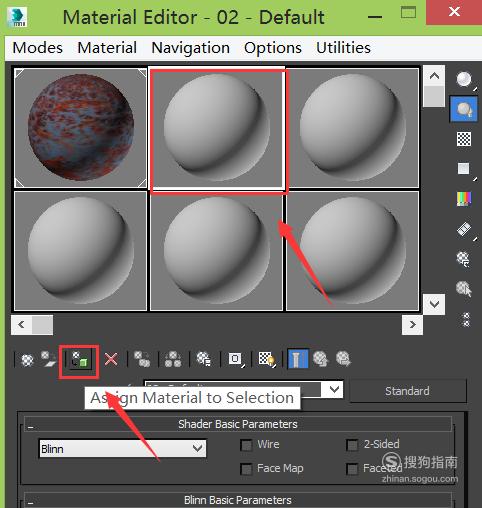Viewport: 482px width, 508px height.
Task: Open the Blinn shader type dropdown
Action: point(122,449)
